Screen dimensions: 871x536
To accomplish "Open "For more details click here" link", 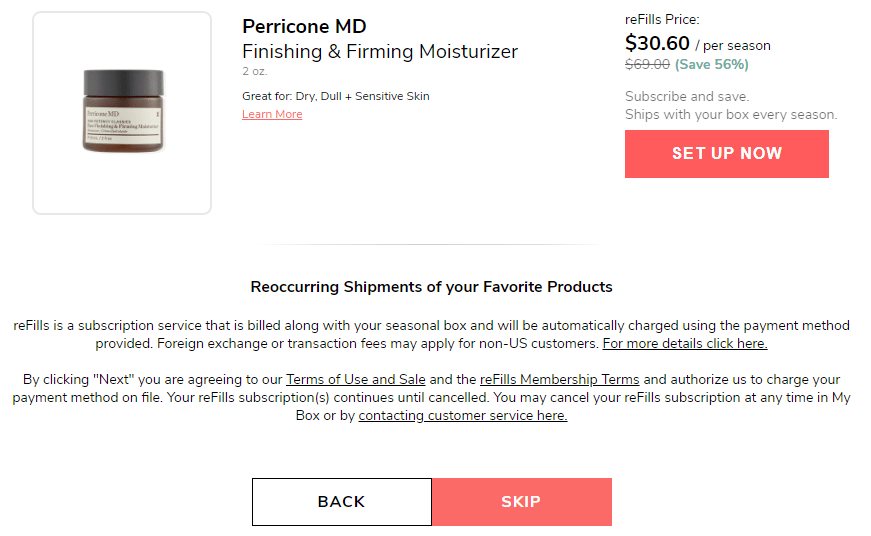I will (x=684, y=343).
